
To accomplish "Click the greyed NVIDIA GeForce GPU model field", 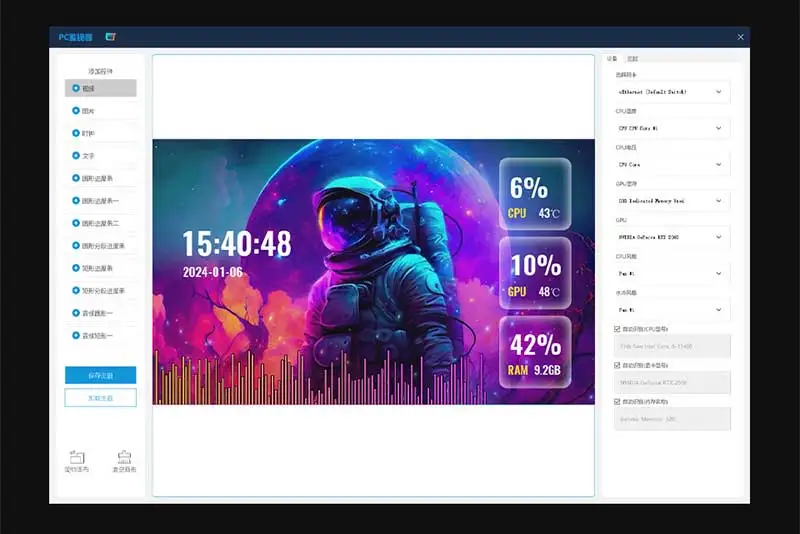I will point(672,383).
